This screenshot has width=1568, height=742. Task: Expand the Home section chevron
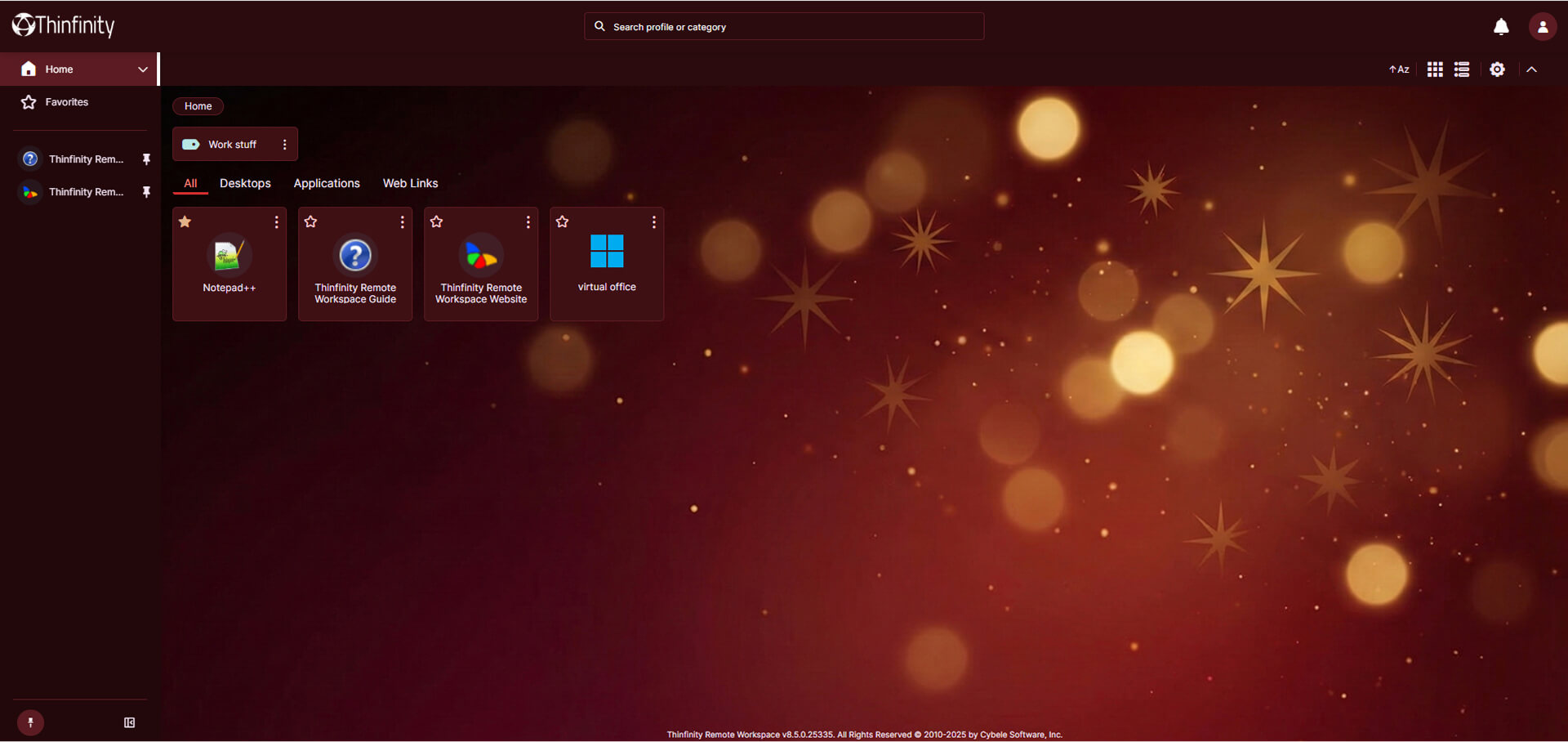point(143,69)
